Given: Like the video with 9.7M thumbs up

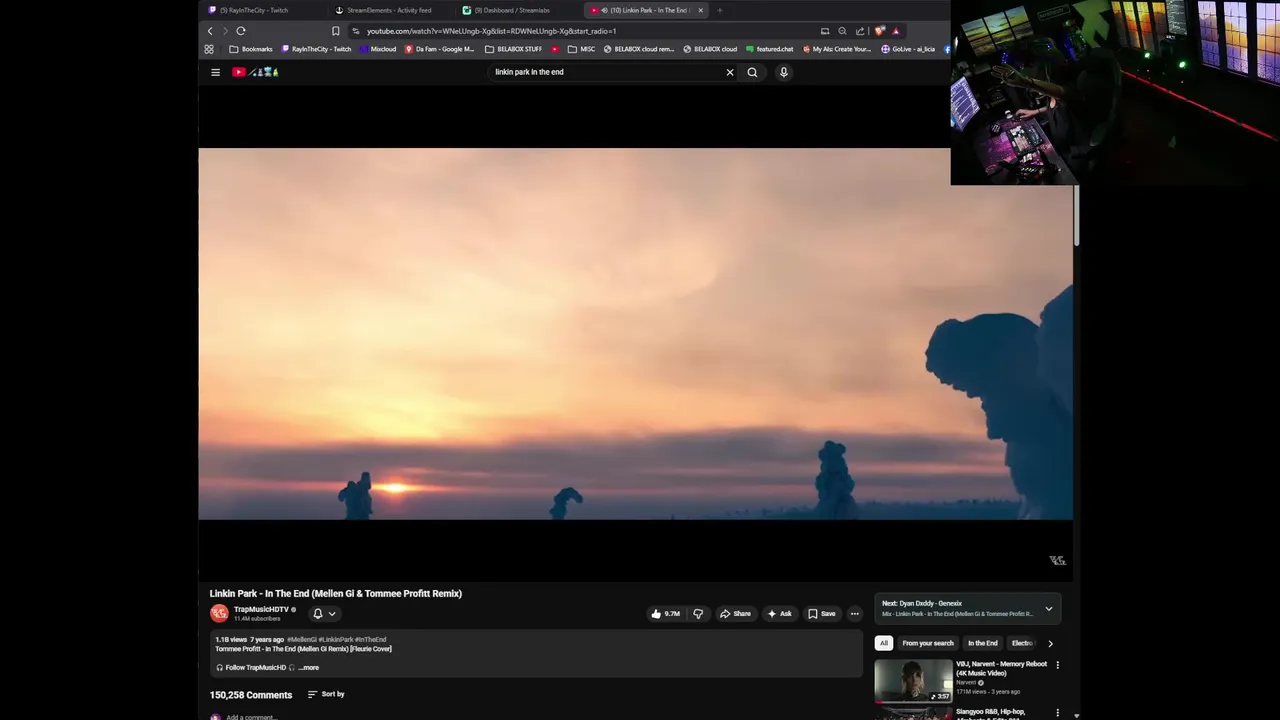Looking at the screenshot, I should [x=665, y=614].
